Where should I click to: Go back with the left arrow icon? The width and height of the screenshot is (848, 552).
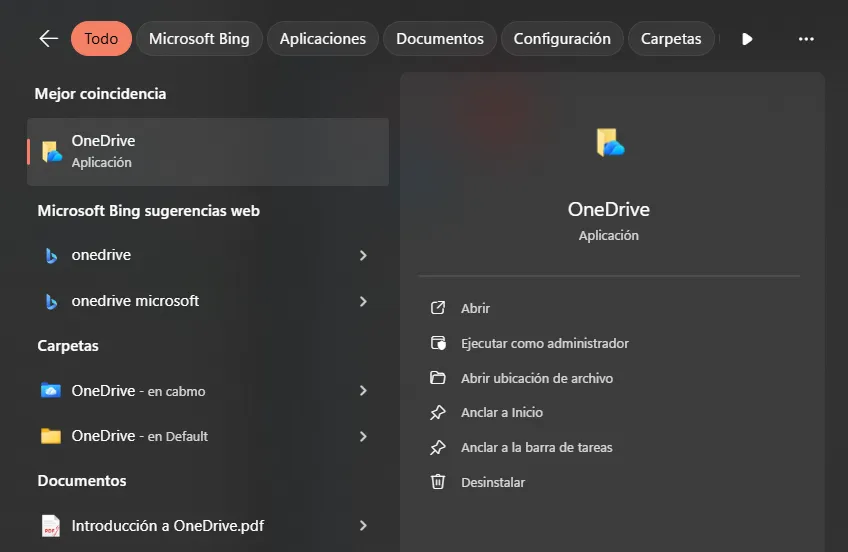point(48,38)
